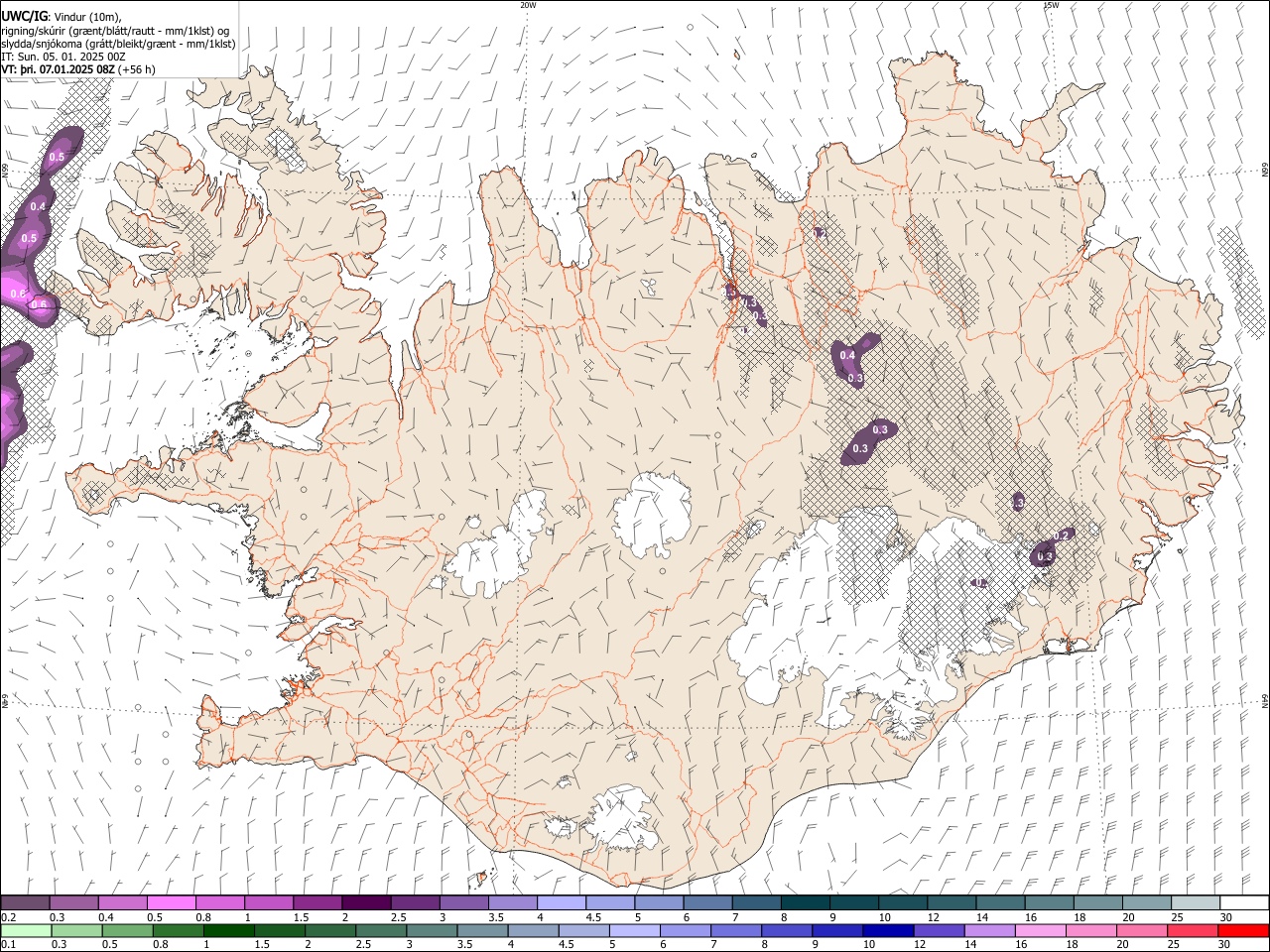The height and width of the screenshot is (952, 1270).
Task: Click the 'slydda/snjókoma' legend description line
Action: click(118, 44)
